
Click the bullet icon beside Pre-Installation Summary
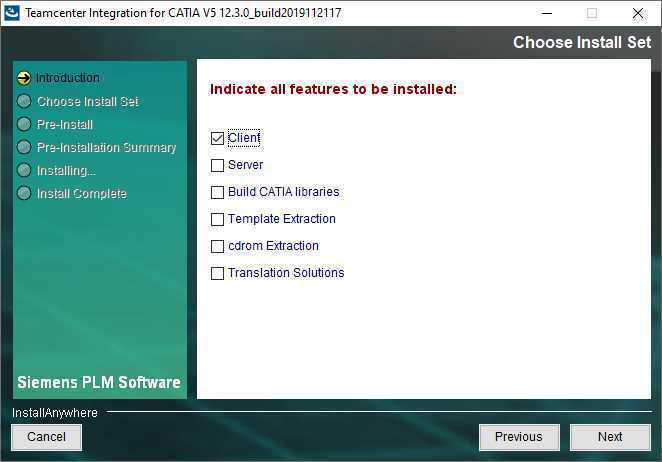tap(24, 147)
